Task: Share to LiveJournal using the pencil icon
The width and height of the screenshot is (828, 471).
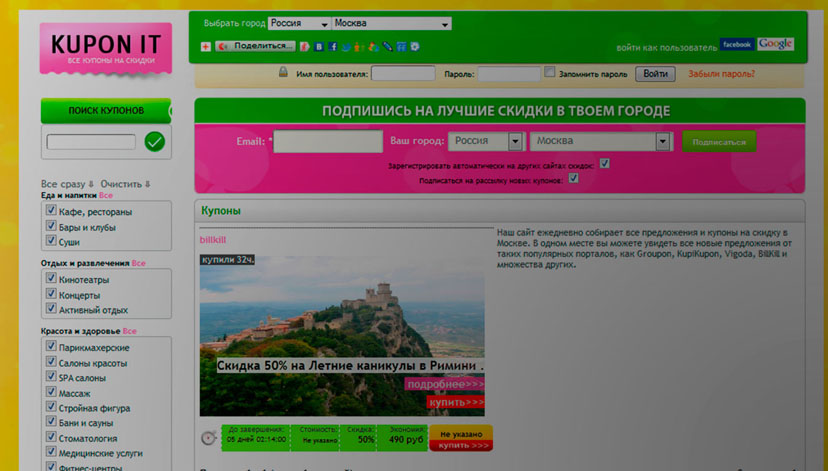Action: tap(388, 46)
